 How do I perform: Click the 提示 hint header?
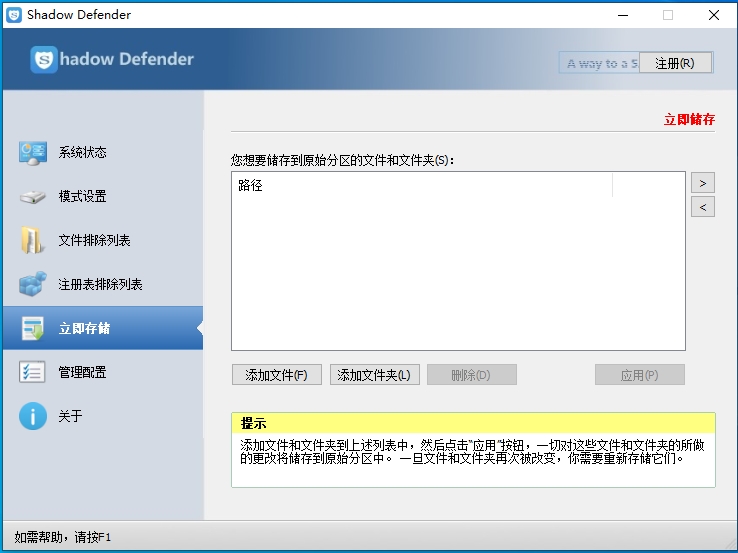pos(473,423)
